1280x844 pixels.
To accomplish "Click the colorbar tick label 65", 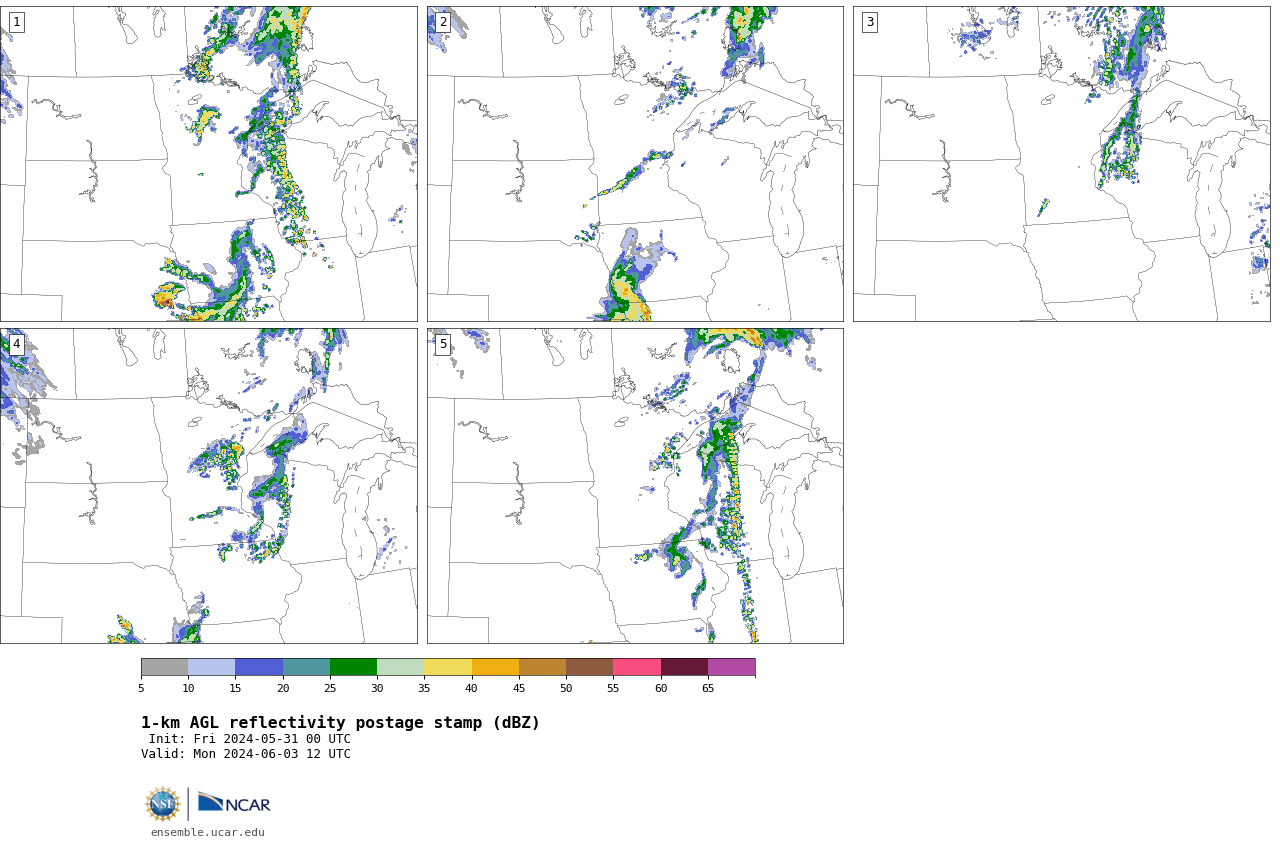I will pyautogui.click(x=708, y=688).
